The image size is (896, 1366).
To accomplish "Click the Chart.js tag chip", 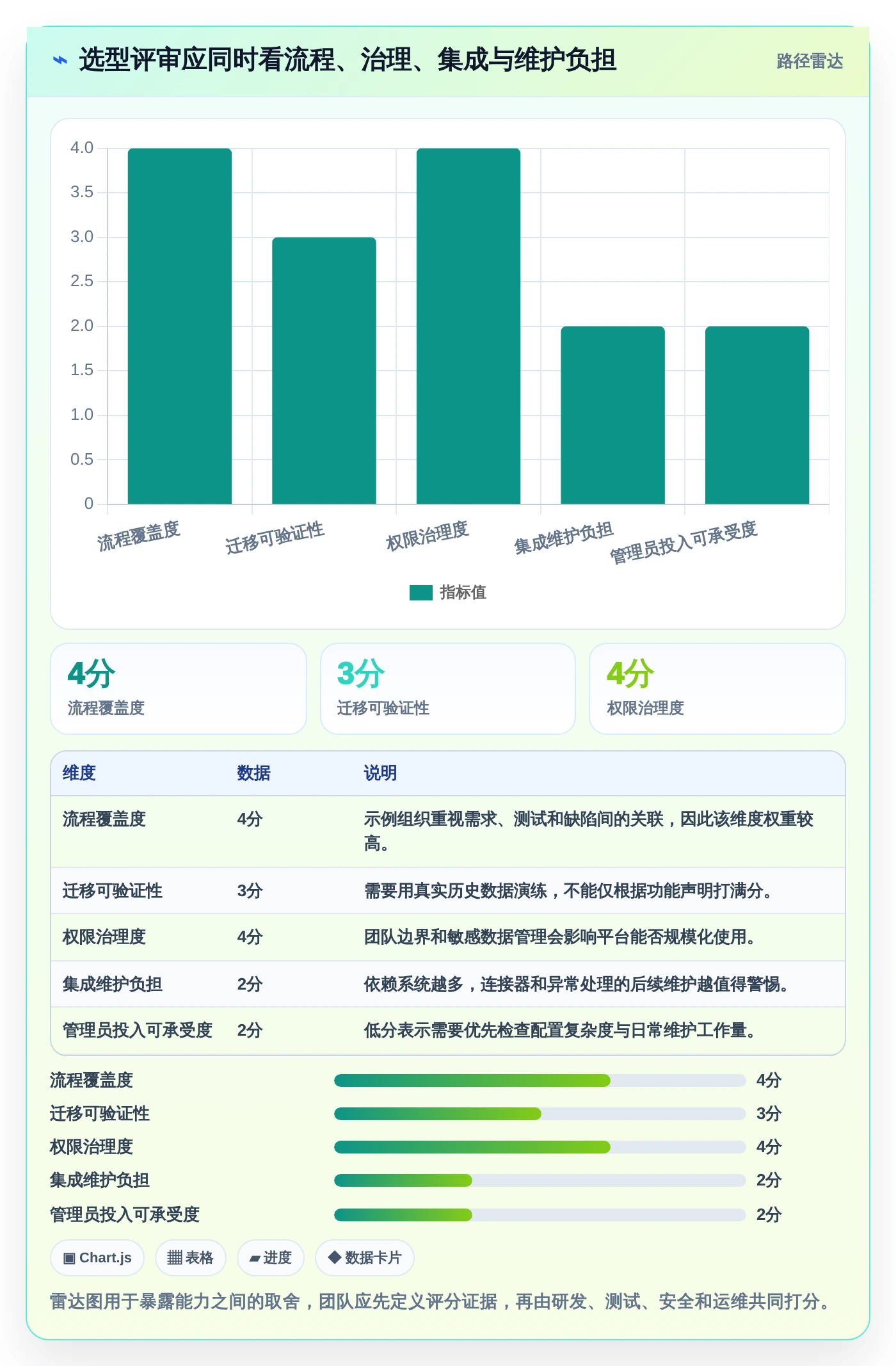I will tap(97, 1258).
